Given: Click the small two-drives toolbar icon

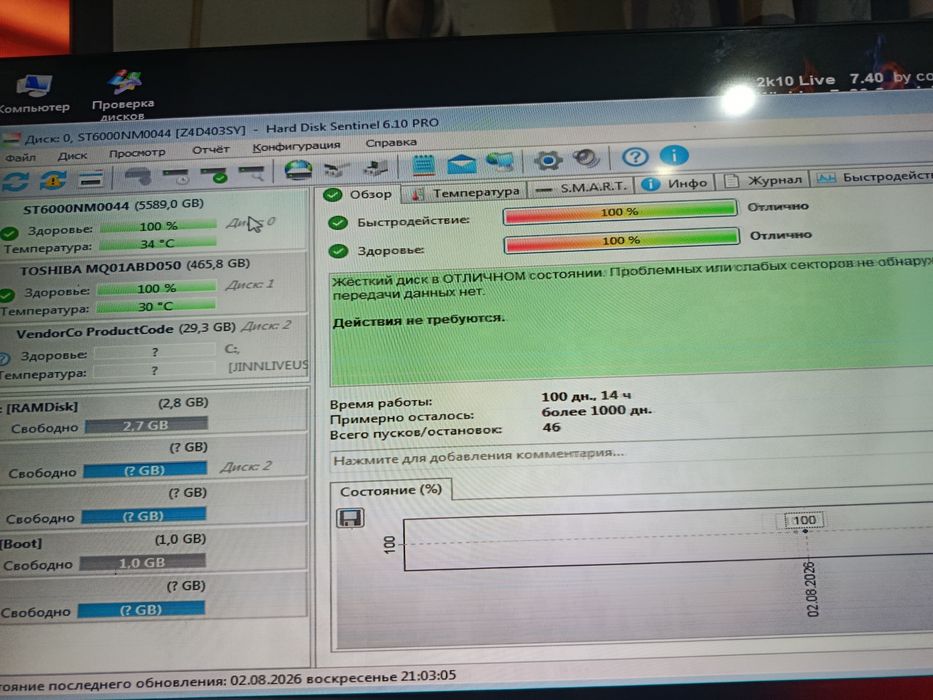Looking at the screenshot, I should pyautogui.click(x=336, y=170).
